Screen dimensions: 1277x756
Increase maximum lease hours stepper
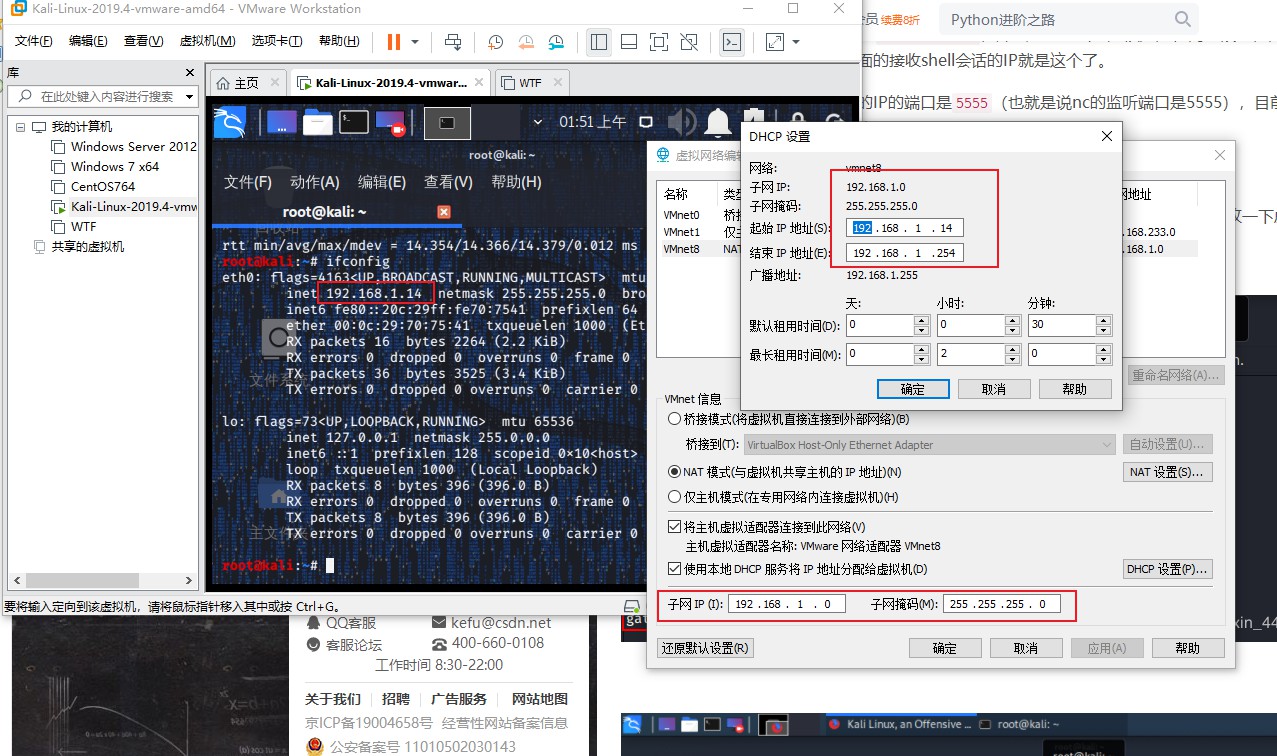tap(1013, 349)
